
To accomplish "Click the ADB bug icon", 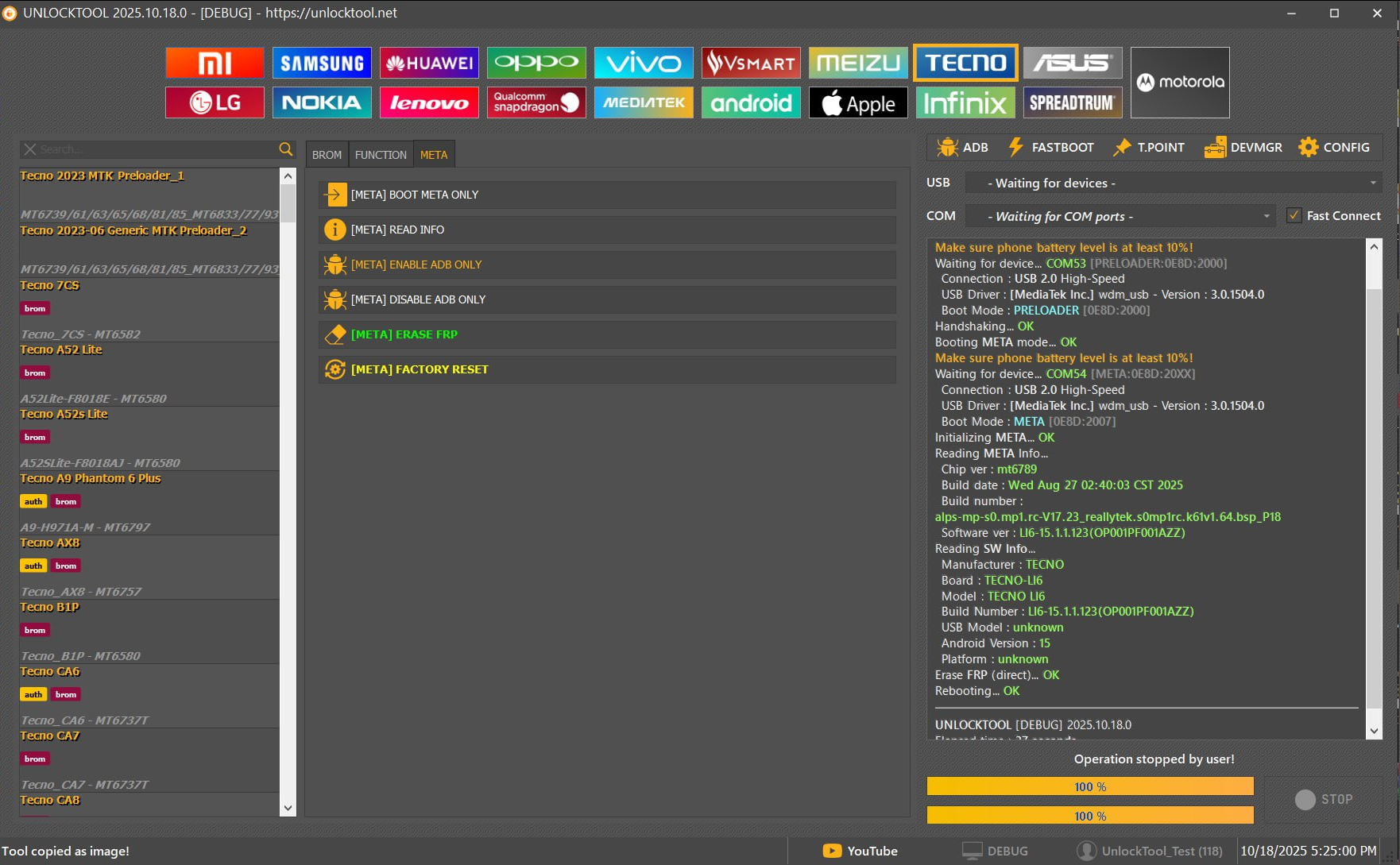I will click(946, 147).
